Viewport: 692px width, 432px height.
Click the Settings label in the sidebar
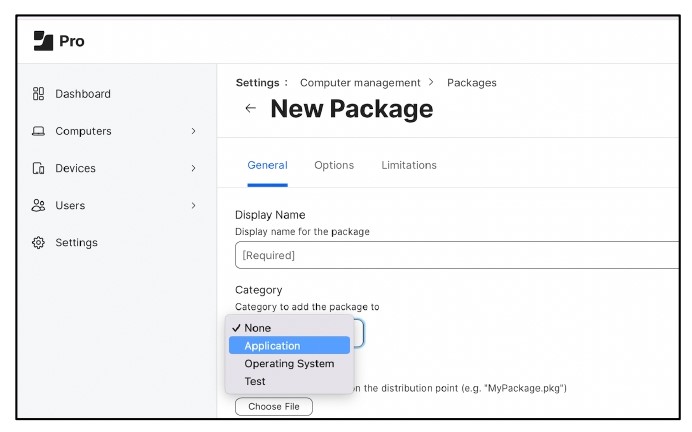point(76,242)
